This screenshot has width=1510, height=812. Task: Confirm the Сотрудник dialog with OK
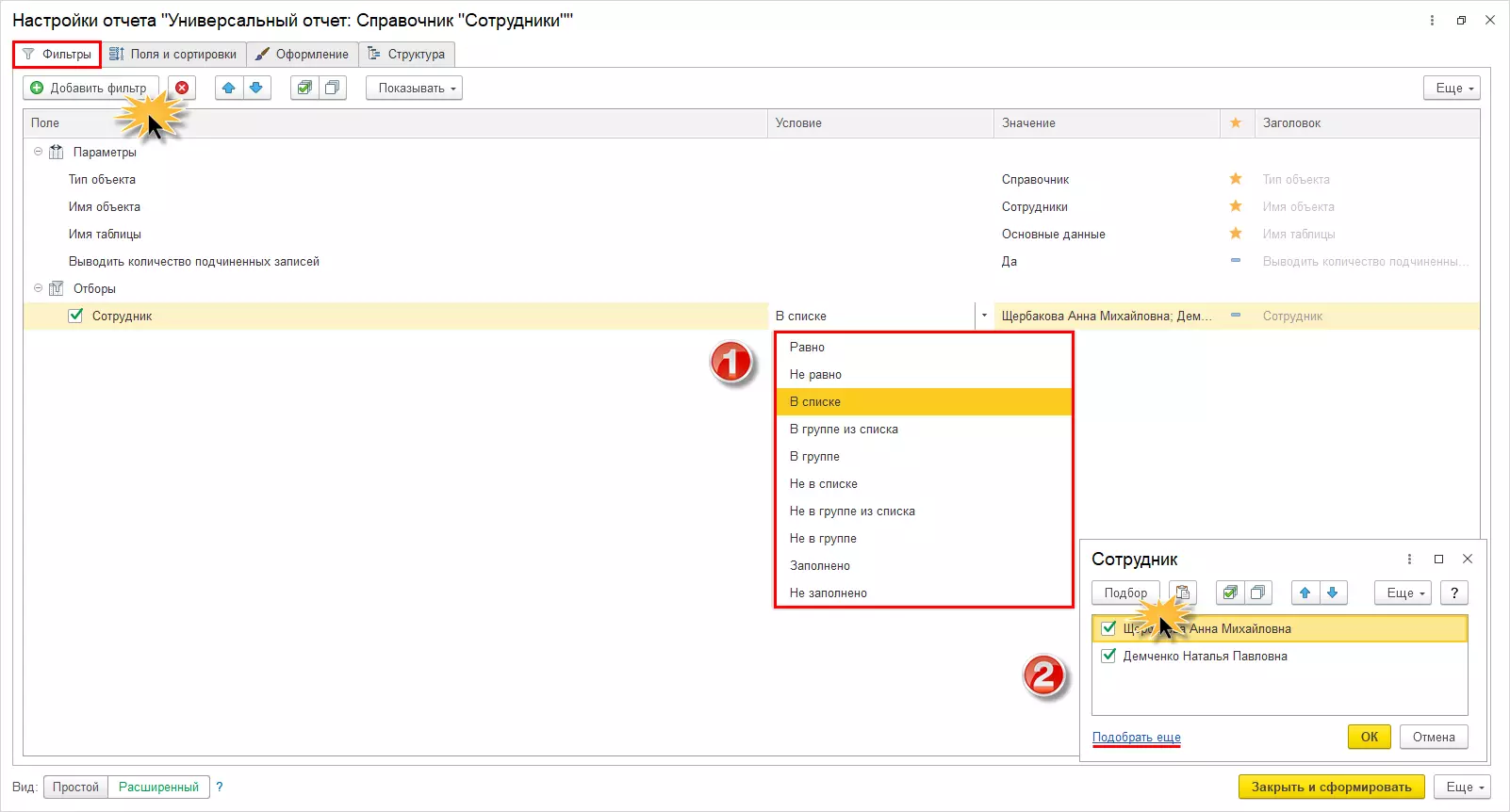click(x=1370, y=737)
